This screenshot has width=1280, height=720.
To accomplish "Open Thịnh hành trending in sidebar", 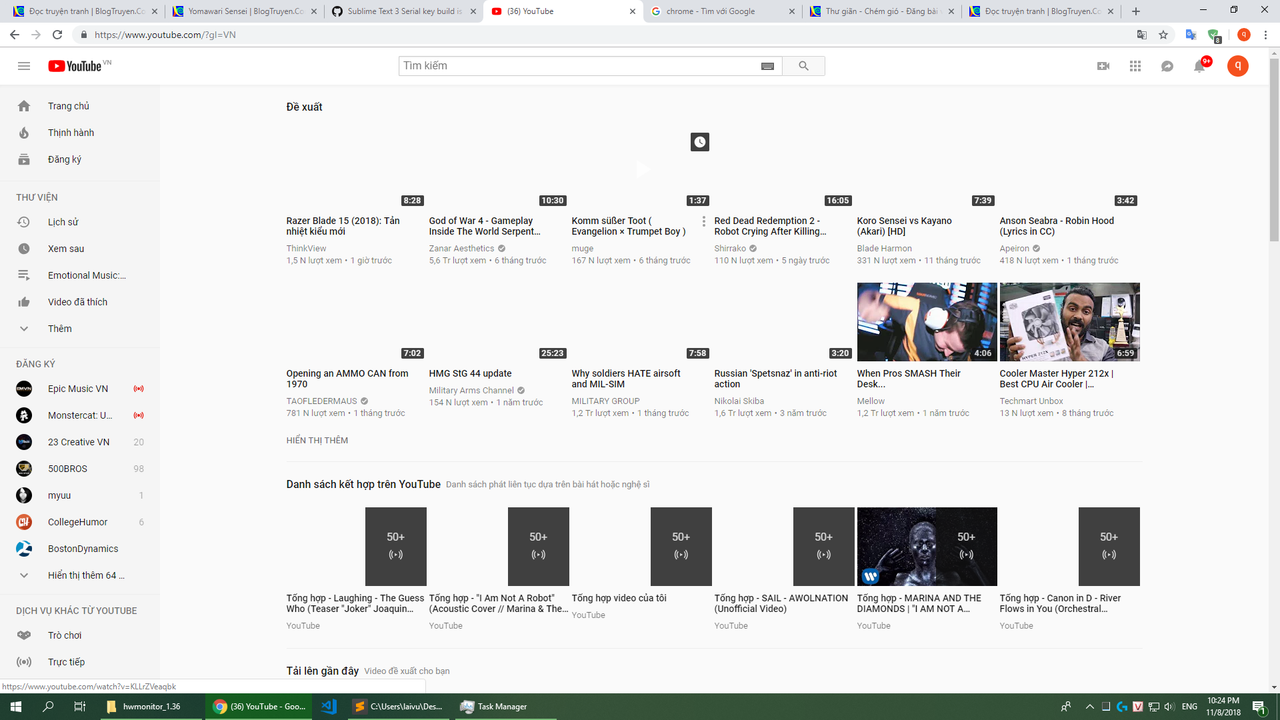I will 80,133.
